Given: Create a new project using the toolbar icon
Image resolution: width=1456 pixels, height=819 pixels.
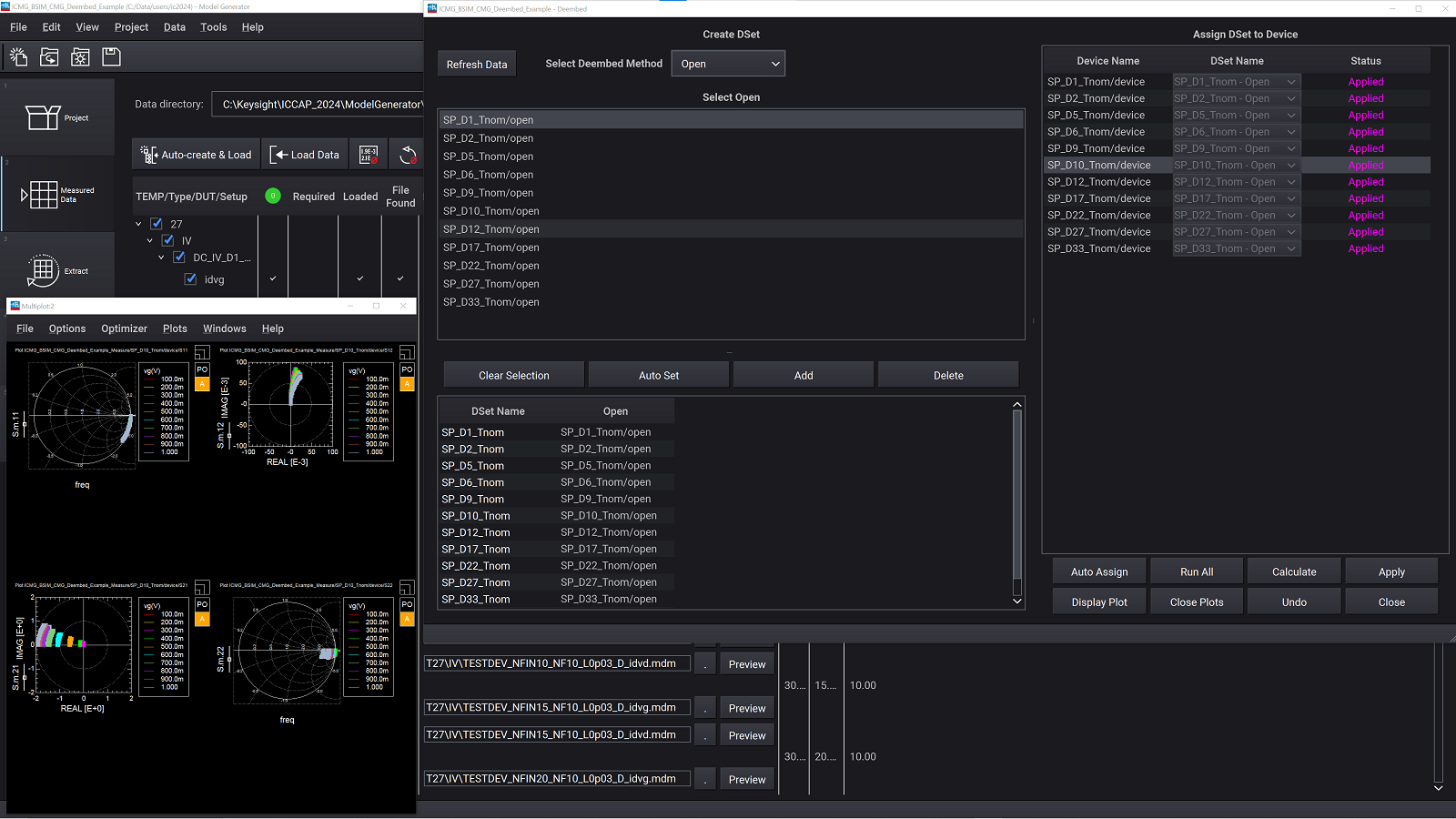Looking at the screenshot, I should (18, 56).
